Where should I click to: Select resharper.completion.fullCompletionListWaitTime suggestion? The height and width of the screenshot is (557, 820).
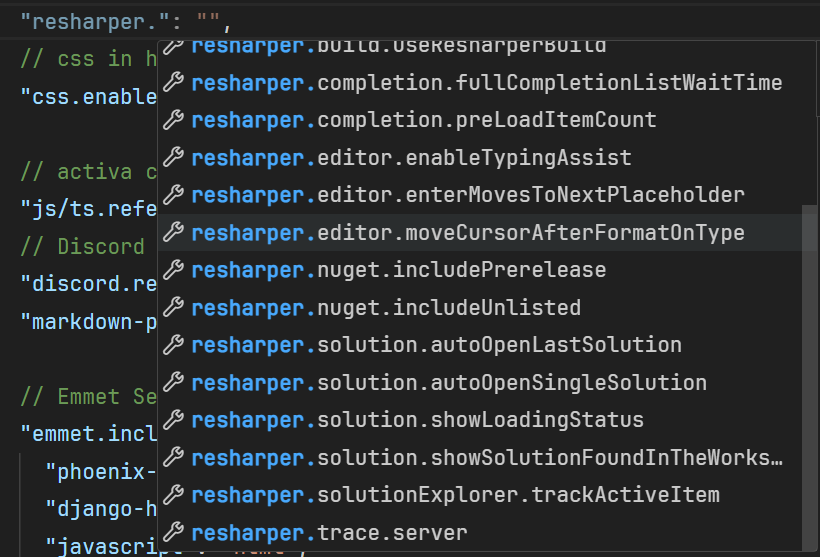(480, 83)
